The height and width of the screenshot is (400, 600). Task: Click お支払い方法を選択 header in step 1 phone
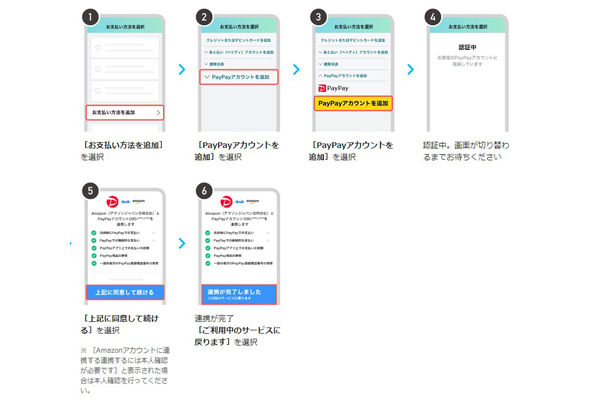click(x=125, y=27)
